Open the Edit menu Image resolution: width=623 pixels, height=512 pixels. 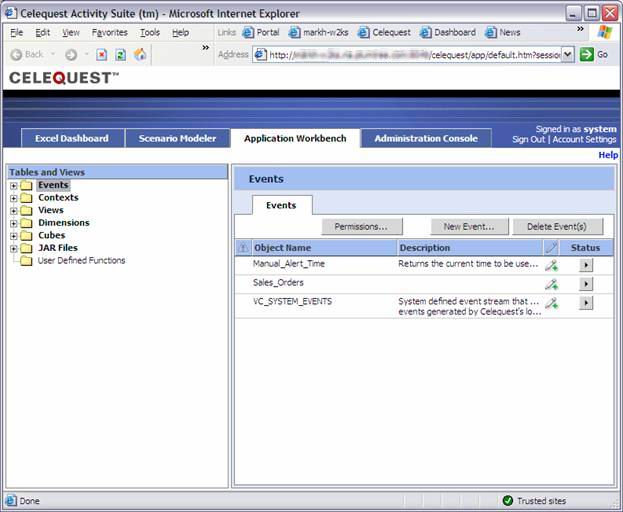click(x=43, y=33)
